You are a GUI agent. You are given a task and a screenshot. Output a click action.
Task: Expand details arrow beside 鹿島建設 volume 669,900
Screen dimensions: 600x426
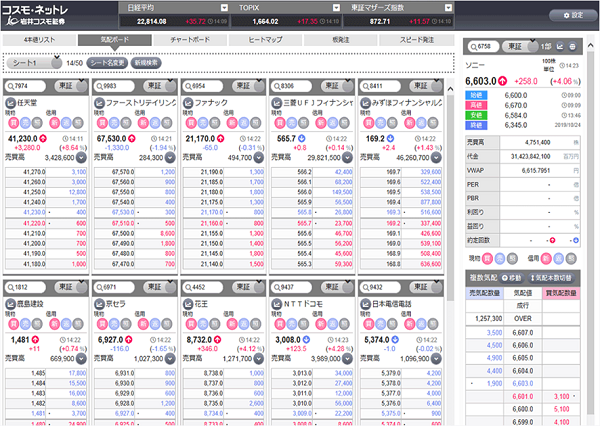[x=81, y=359]
